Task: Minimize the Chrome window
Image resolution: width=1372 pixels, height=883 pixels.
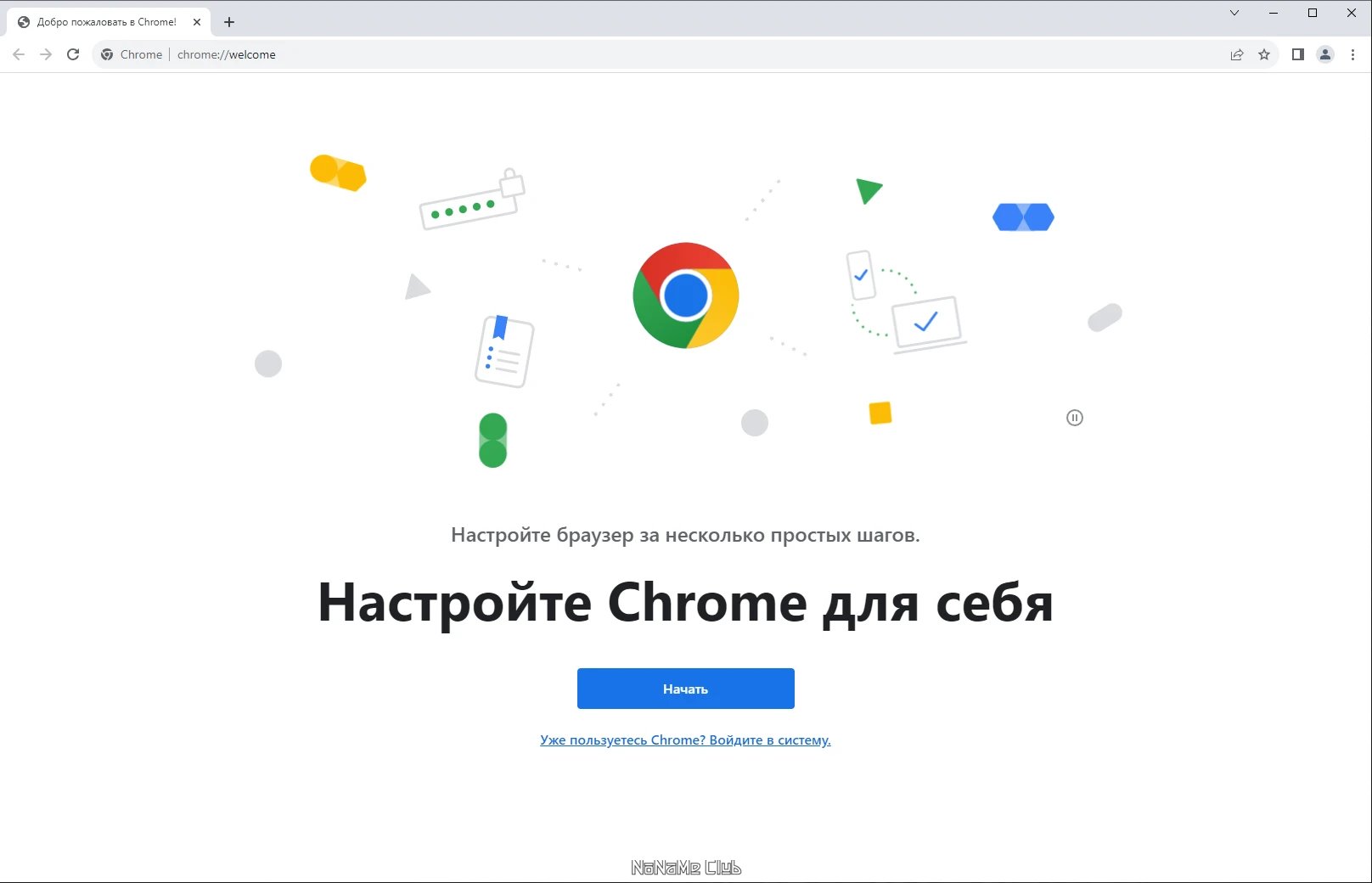Action: pos(1274,13)
